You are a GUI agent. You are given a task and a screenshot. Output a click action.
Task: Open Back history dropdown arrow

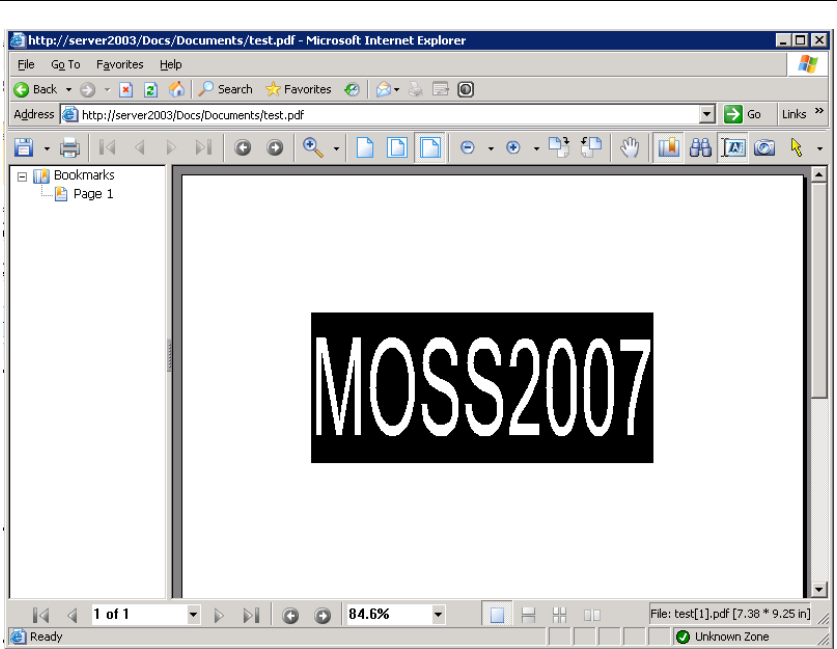point(68,90)
